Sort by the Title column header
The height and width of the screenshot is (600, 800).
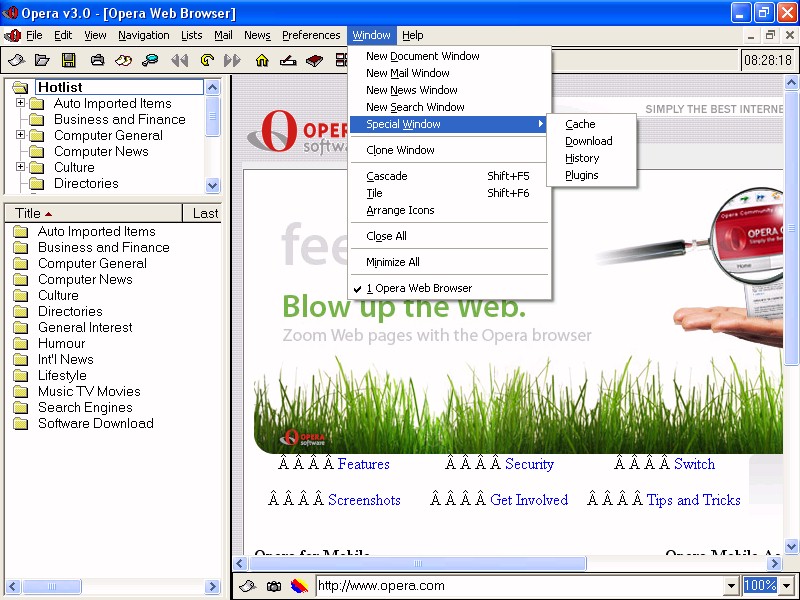click(93, 213)
